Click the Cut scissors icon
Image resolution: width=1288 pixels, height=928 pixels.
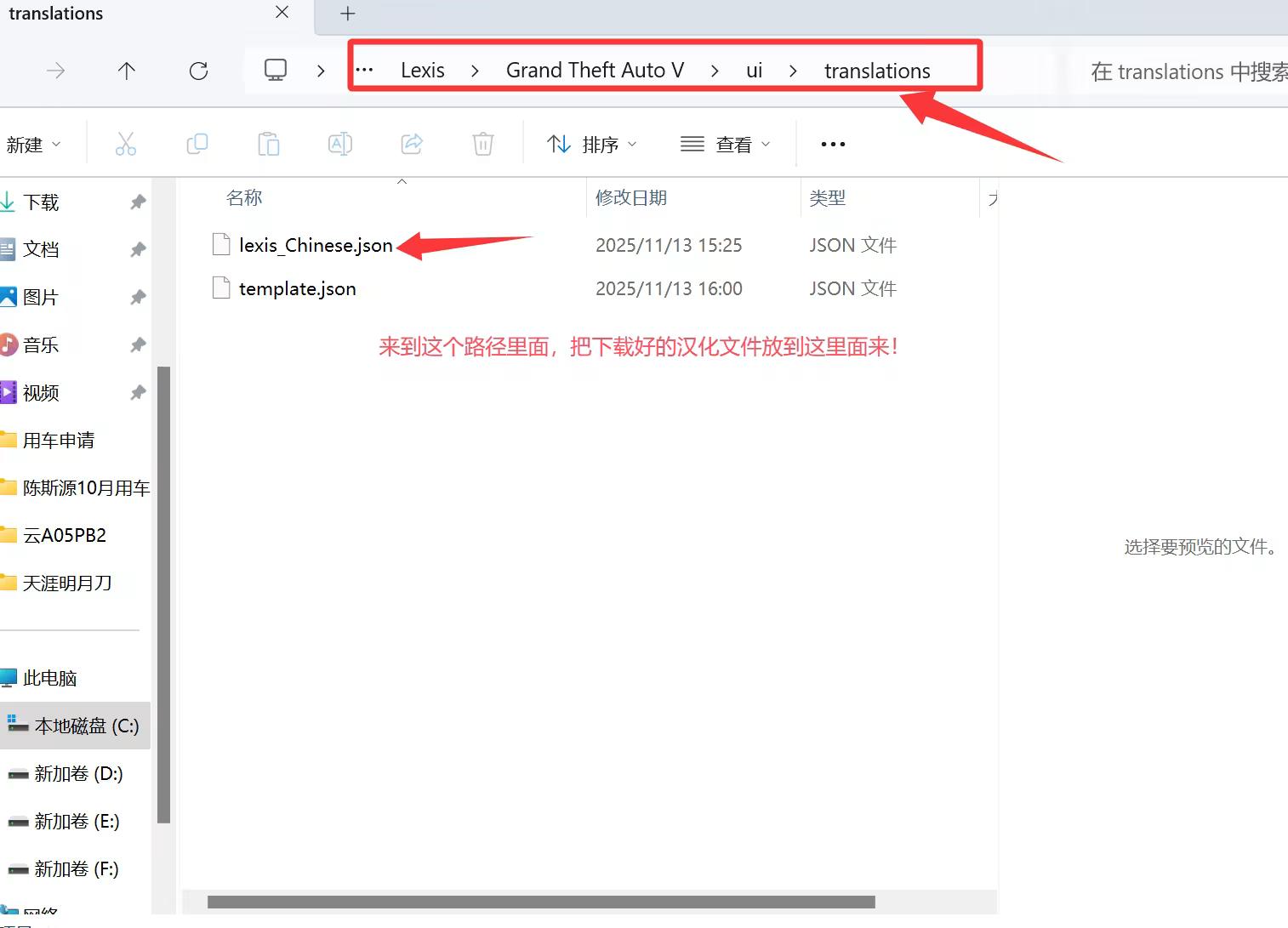tap(126, 145)
